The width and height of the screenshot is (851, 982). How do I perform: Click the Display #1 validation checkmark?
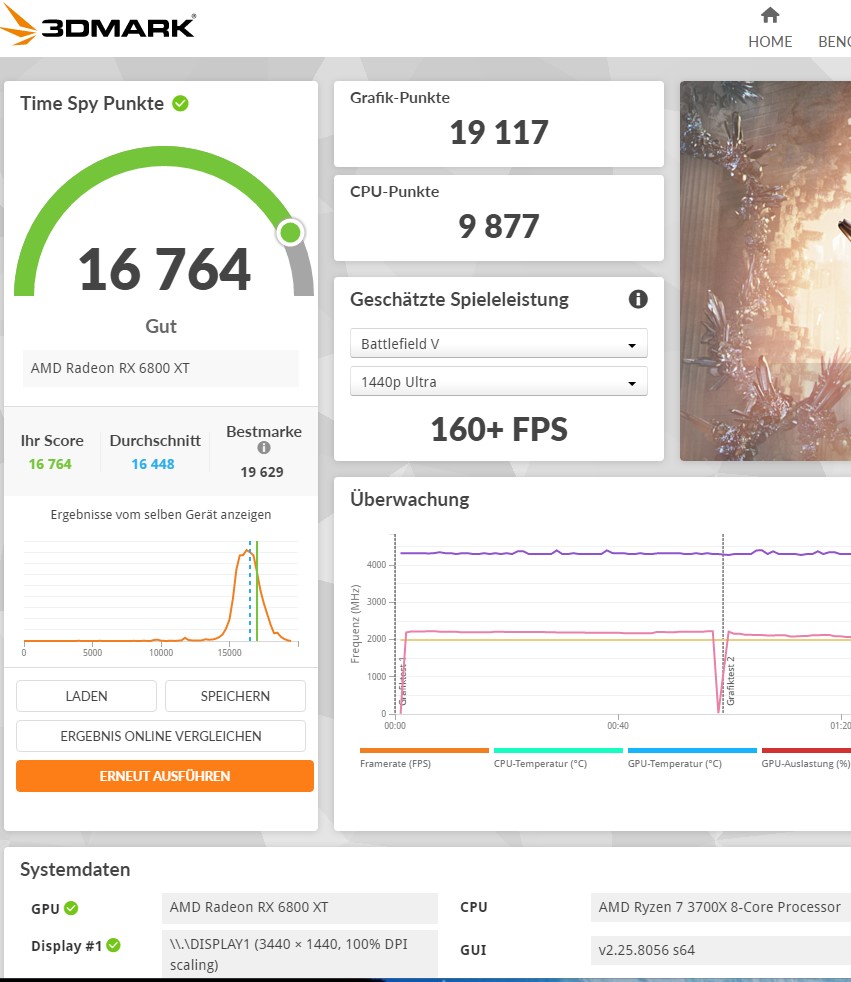[113, 945]
